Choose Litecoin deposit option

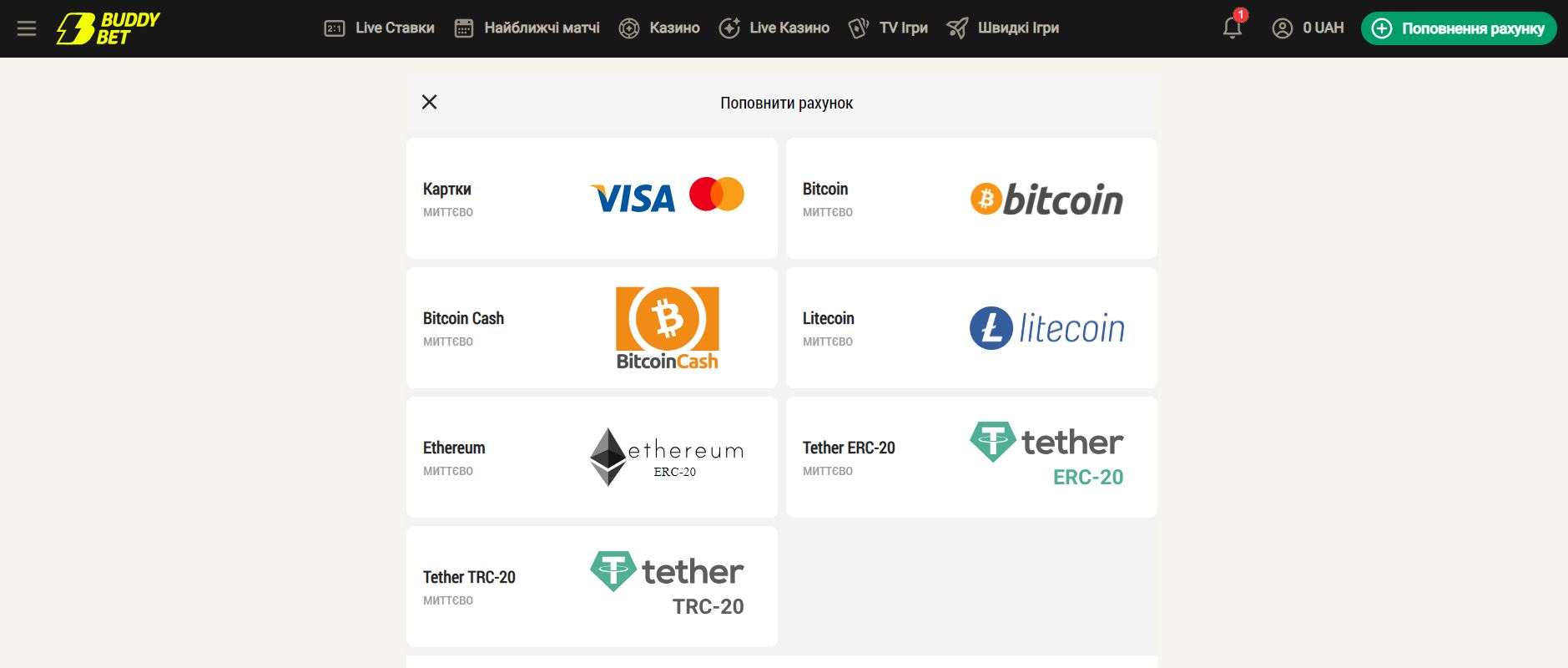pyautogui.click(x=971, y=328)
